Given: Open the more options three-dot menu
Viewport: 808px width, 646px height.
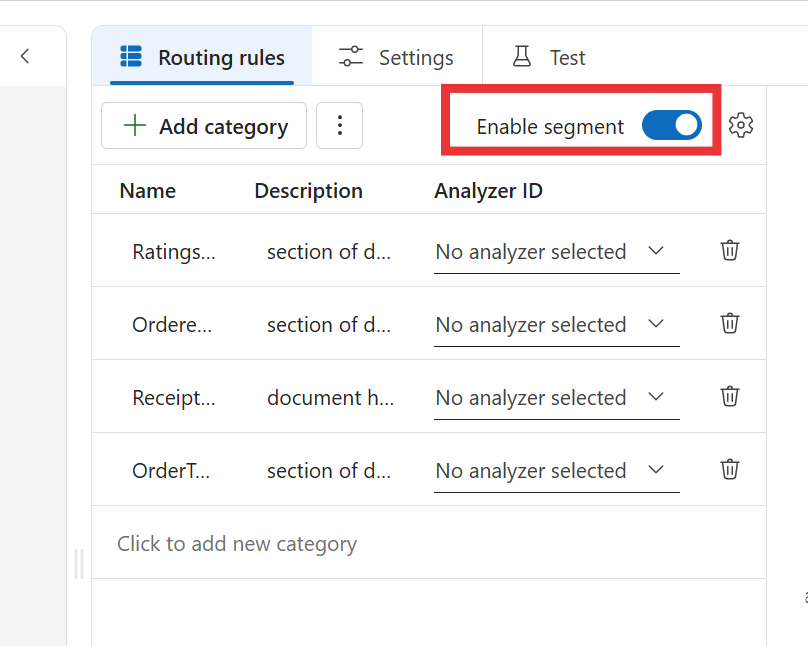Looking at the screenshot, I should point(339,125).
